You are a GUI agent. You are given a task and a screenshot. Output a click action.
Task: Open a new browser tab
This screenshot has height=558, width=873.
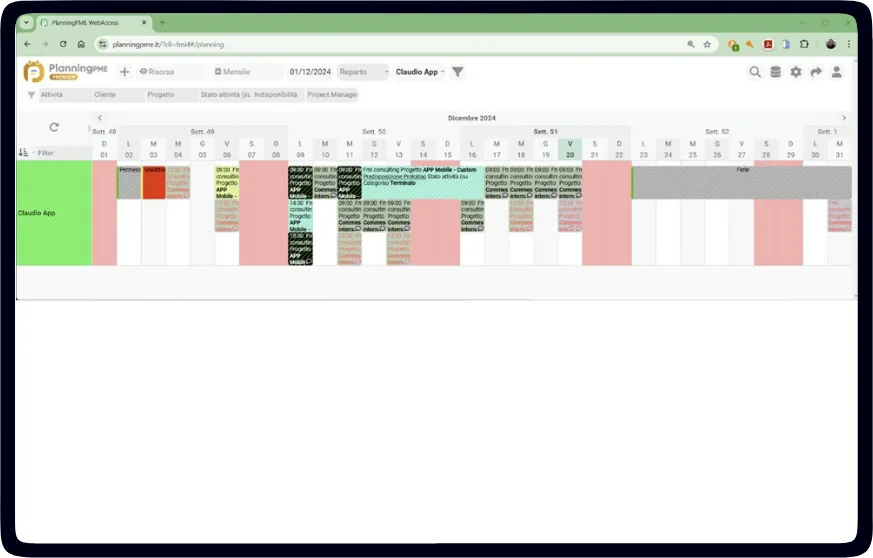click(x=163, y=23)
